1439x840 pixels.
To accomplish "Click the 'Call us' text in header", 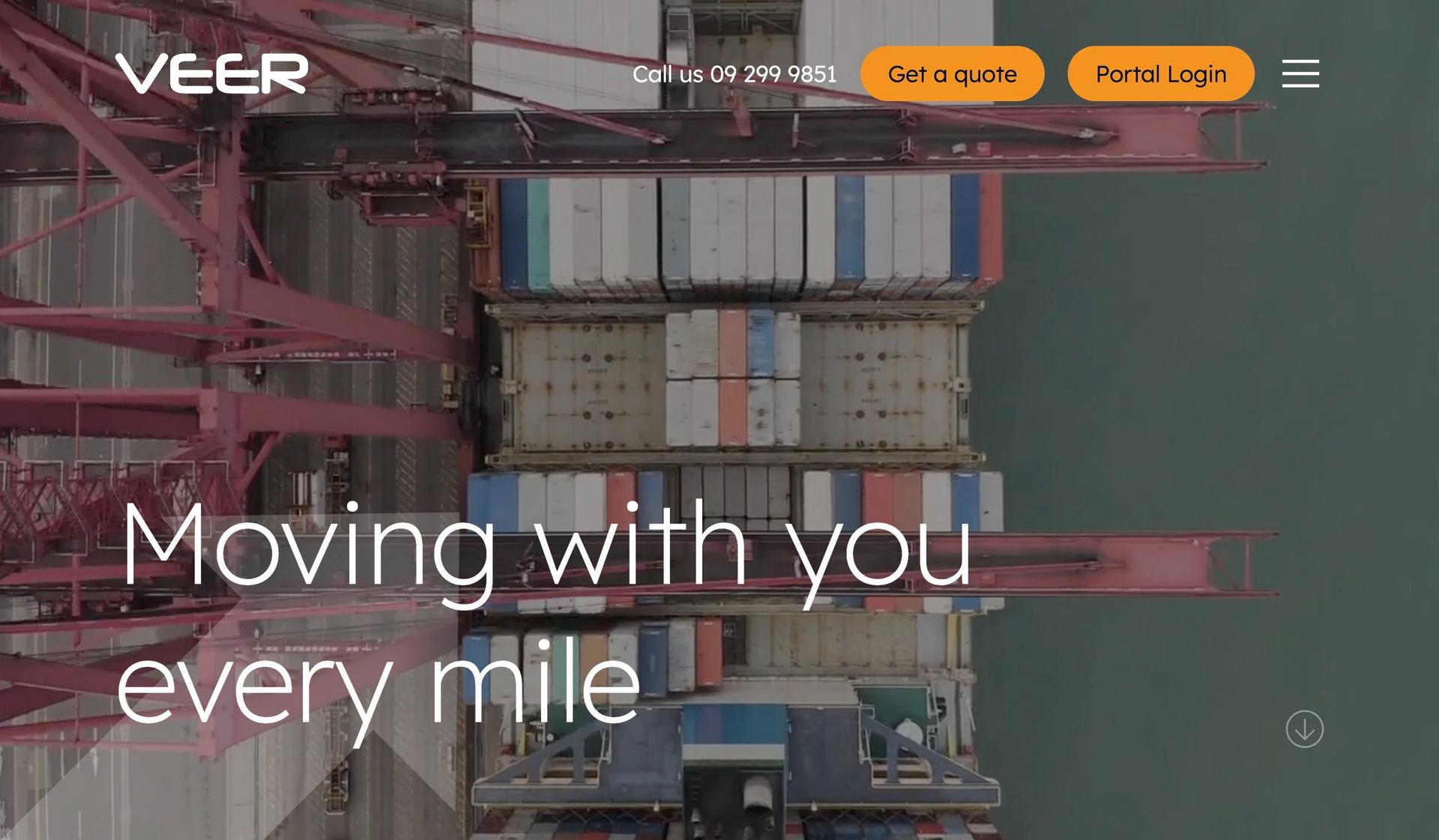I will click(x=668, y=74).
